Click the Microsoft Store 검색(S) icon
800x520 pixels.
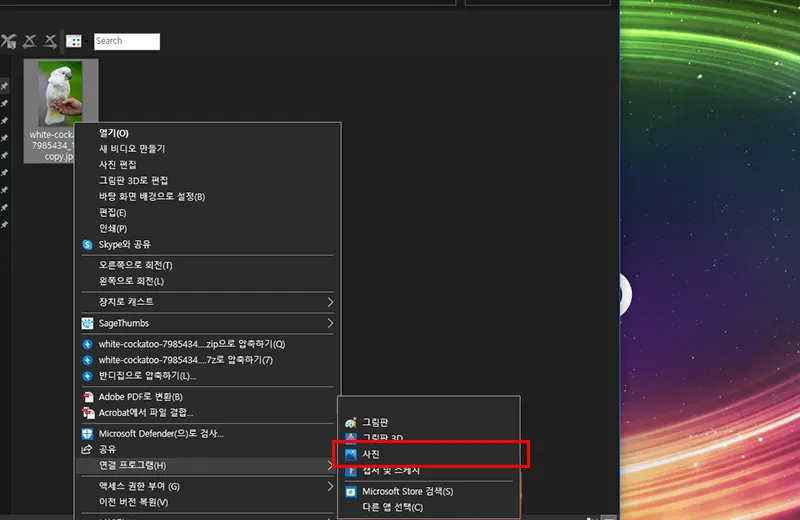point(351,491)
